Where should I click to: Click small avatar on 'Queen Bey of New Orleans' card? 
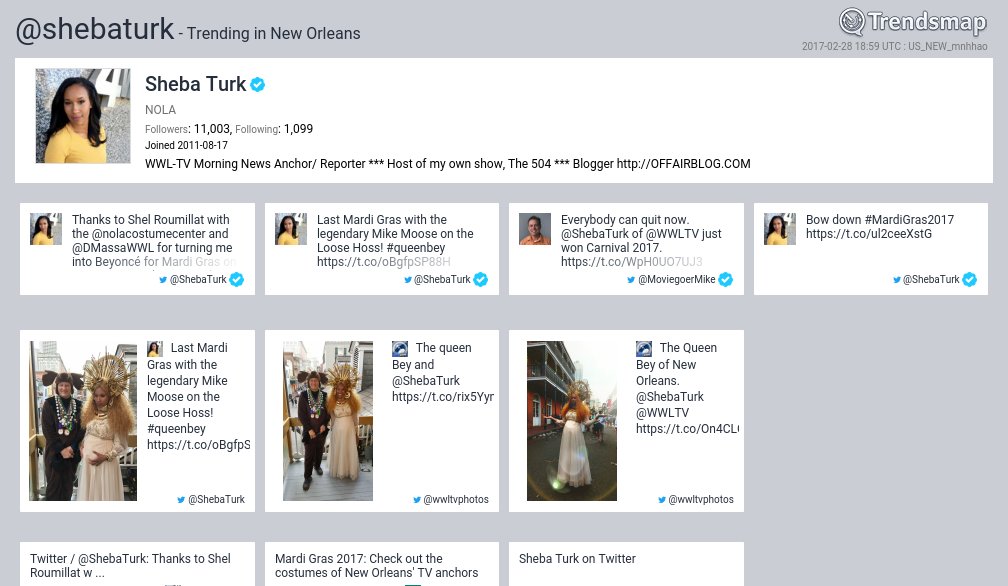pos(644,349)
